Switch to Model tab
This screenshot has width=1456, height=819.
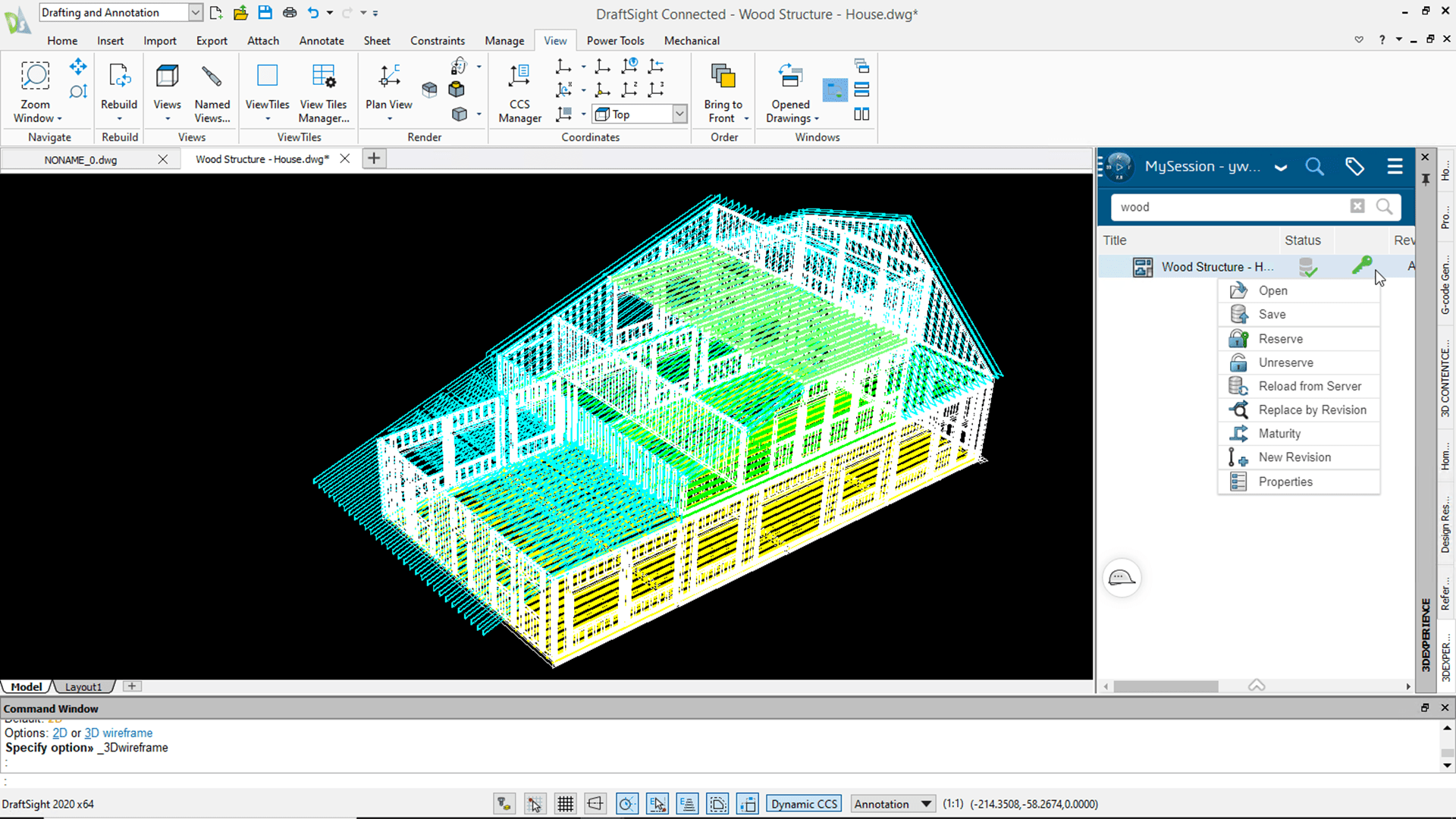pyautogui.click(x=26, y=686)
